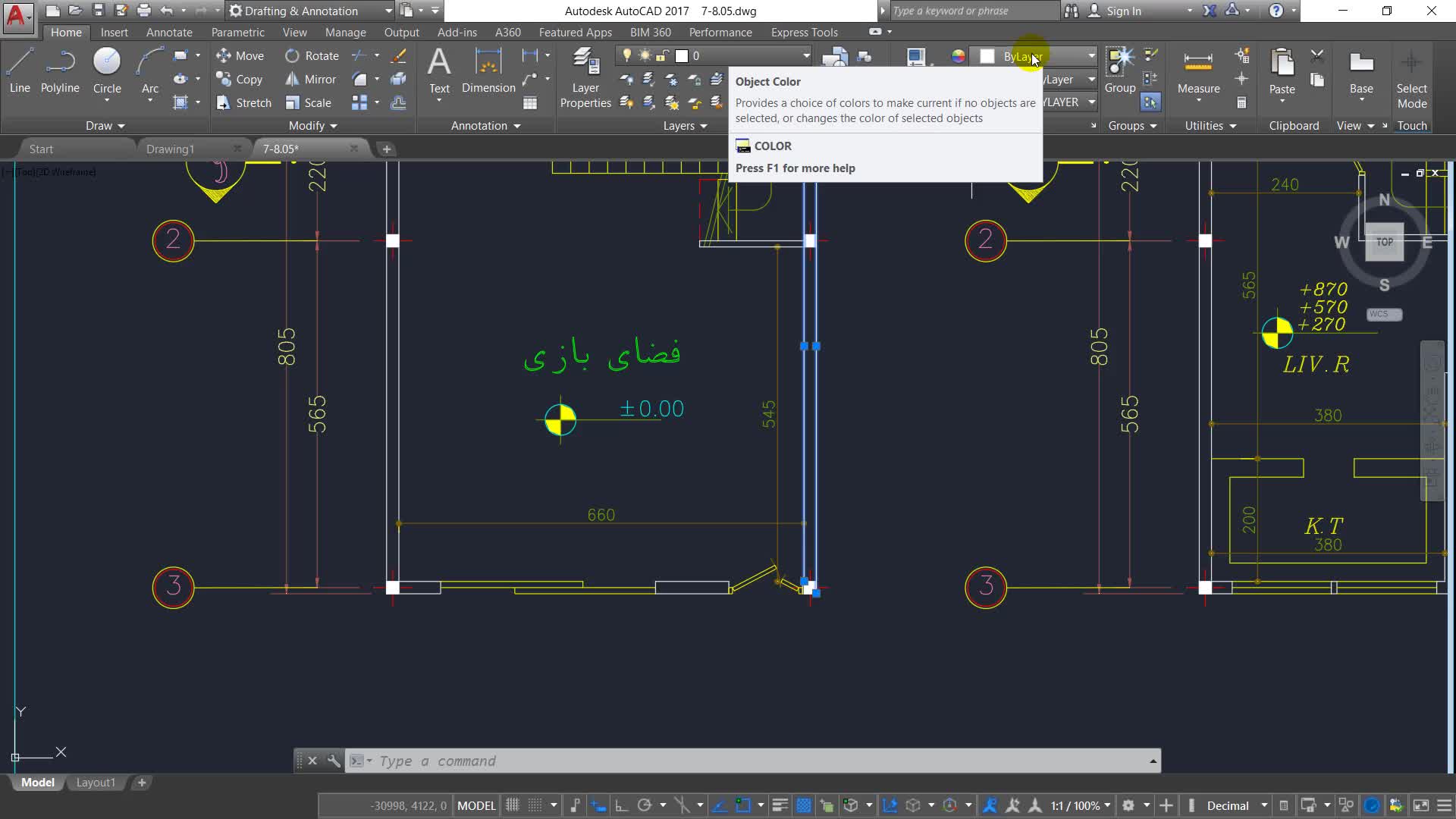The height and width of the screenshot is (819, 1456).
Task: Click MODEL space button in status bar
Action: point(476,805)
